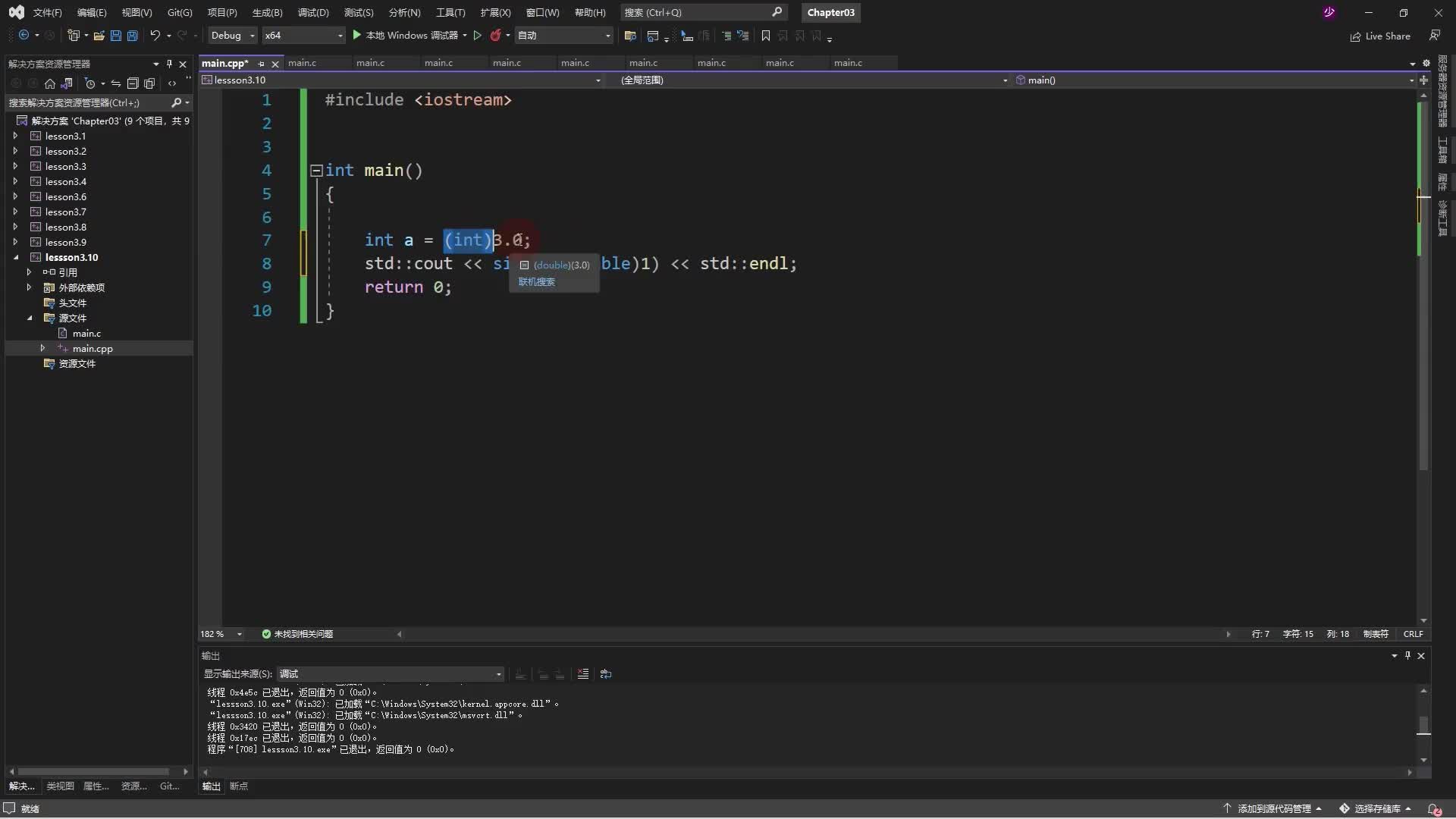Click notifications bell in the status bar

(1434, 809)
